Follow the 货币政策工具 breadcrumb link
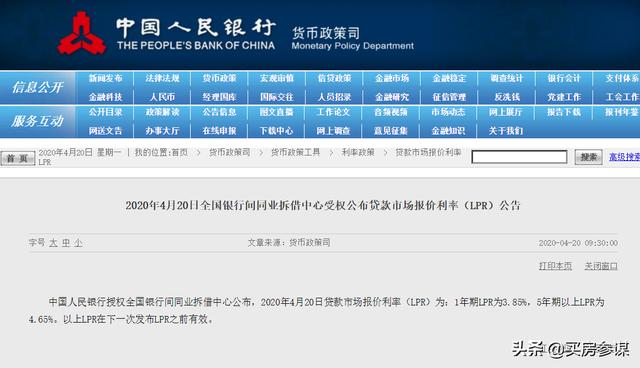The image size is (640, 368). pyautogui.click(x=296, y=152)
